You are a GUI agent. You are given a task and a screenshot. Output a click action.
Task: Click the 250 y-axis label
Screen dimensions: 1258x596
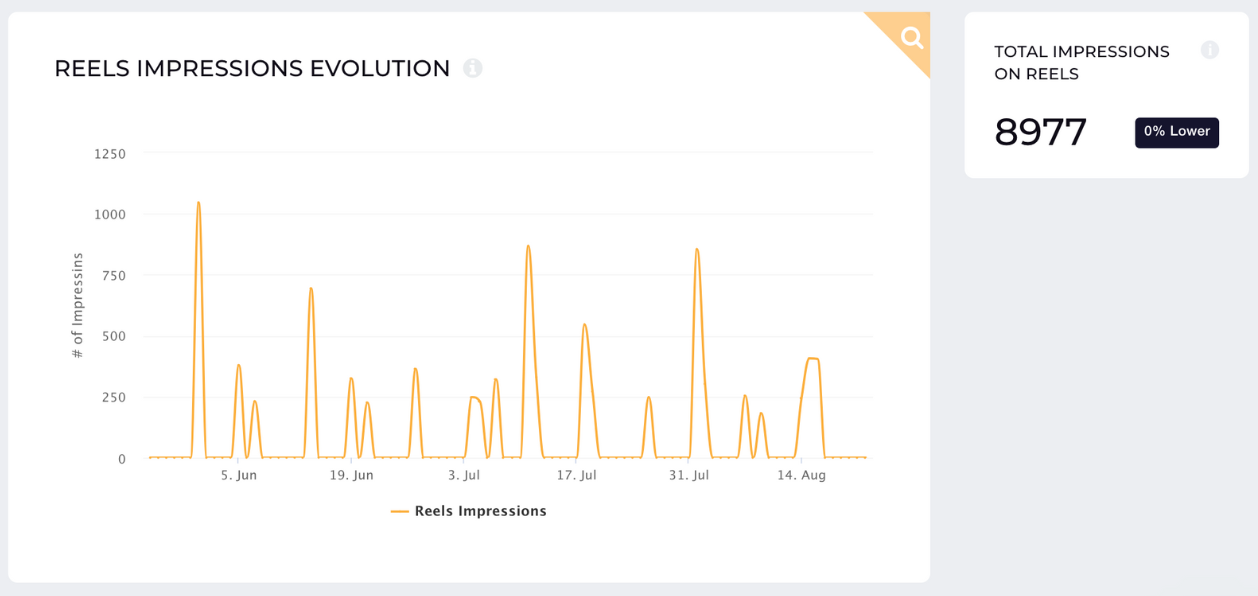115,398
